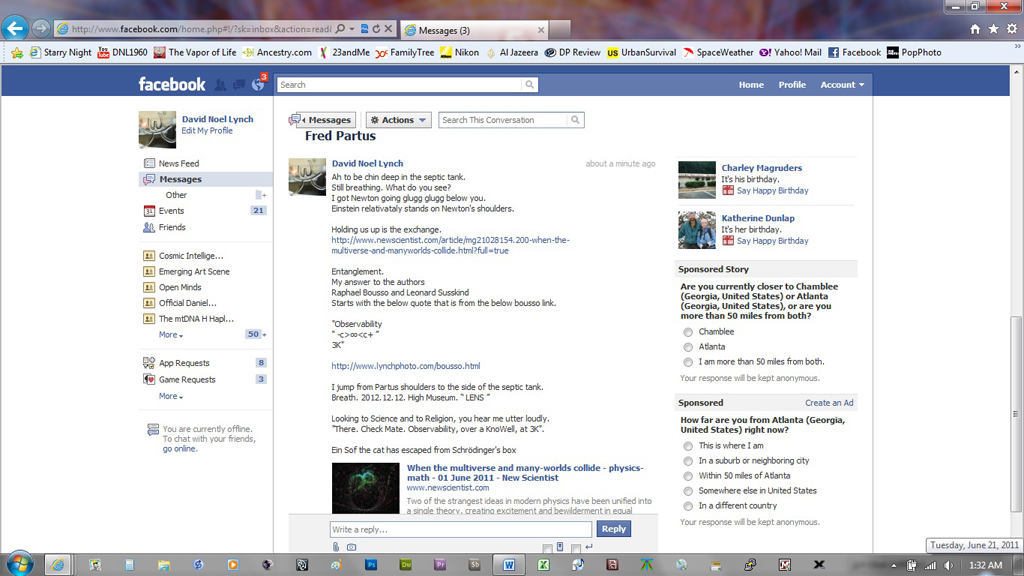Screen dimensions: 1024x576
Task: Open the browser tools gear icon
Action: pos(1012,29)
